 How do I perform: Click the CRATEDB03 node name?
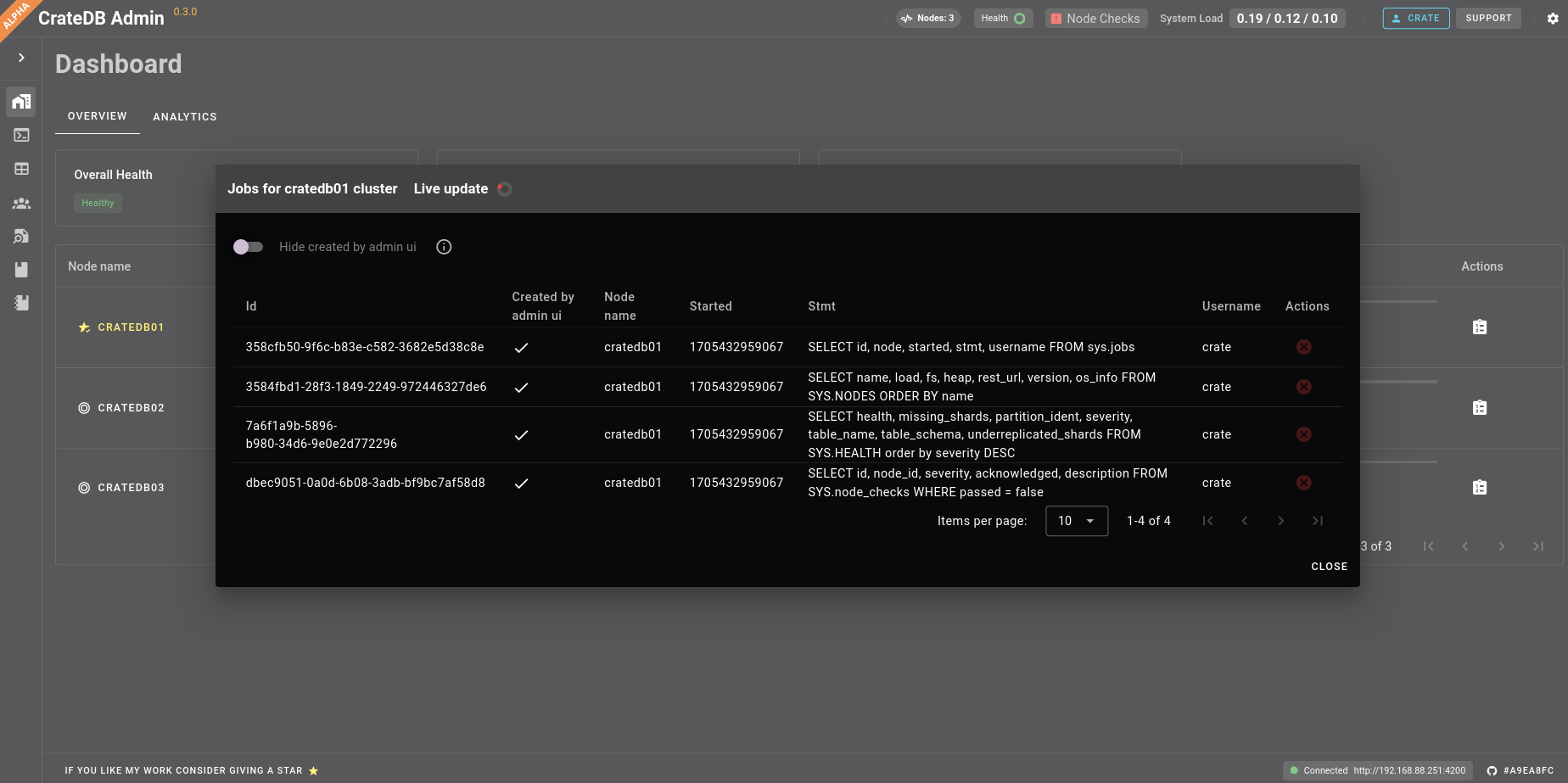(x=131, y=488)
